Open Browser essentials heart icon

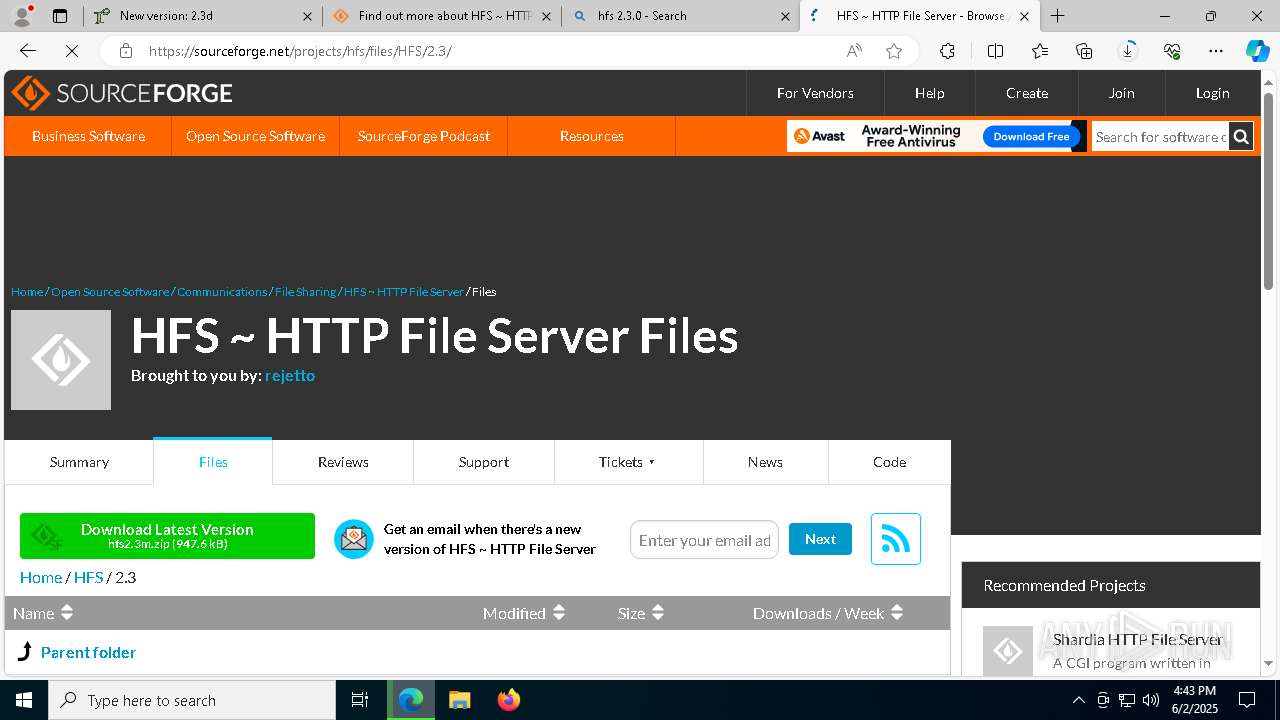pos(1172,51)
